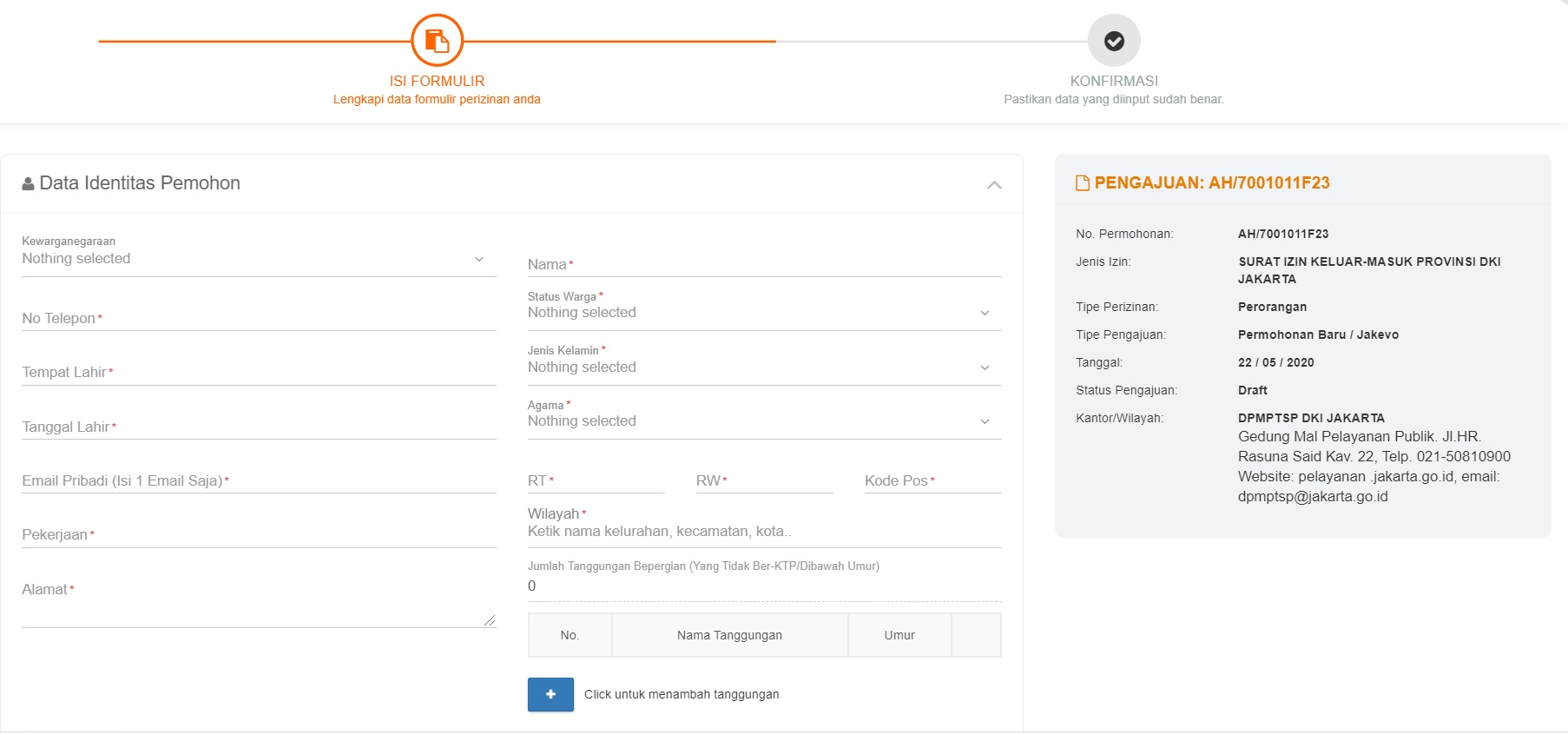Viewport: 1568px width, 735px height.
Task: Focus the Tanggal Lahir field
Action: click(x=259, y=427)
